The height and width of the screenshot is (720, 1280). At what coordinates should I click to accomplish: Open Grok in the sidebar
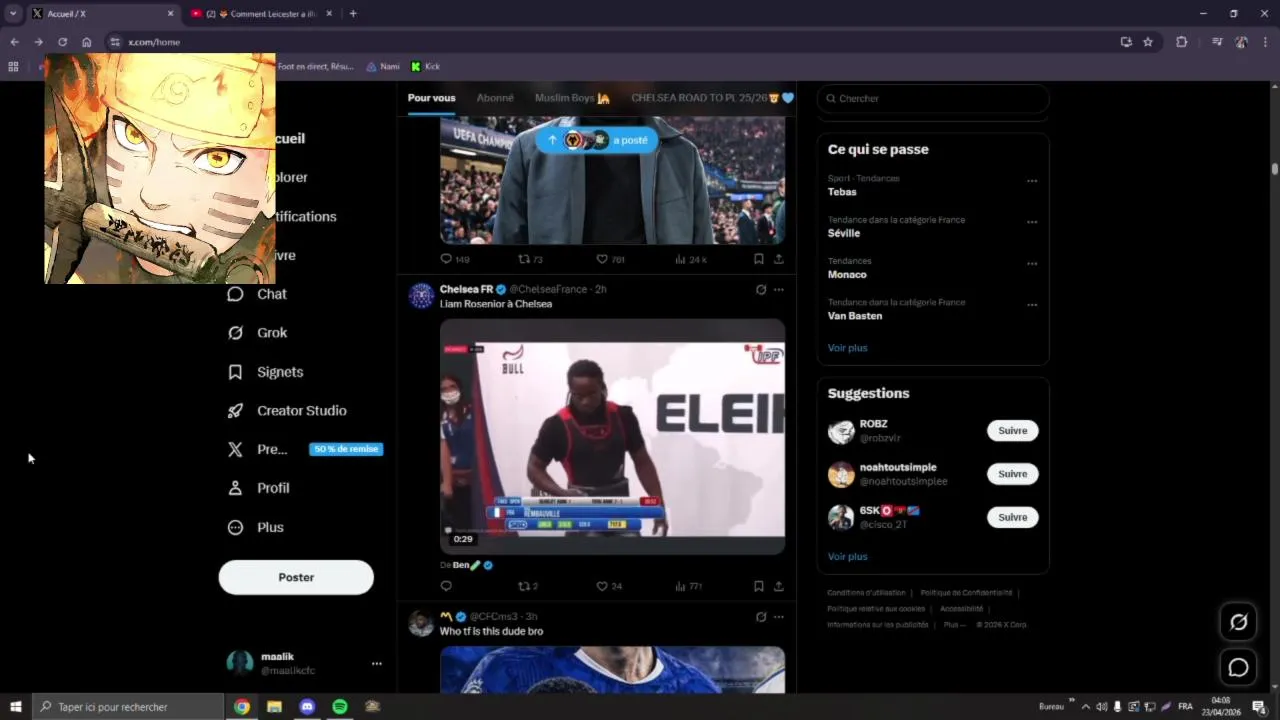click(x=257, y=333)
